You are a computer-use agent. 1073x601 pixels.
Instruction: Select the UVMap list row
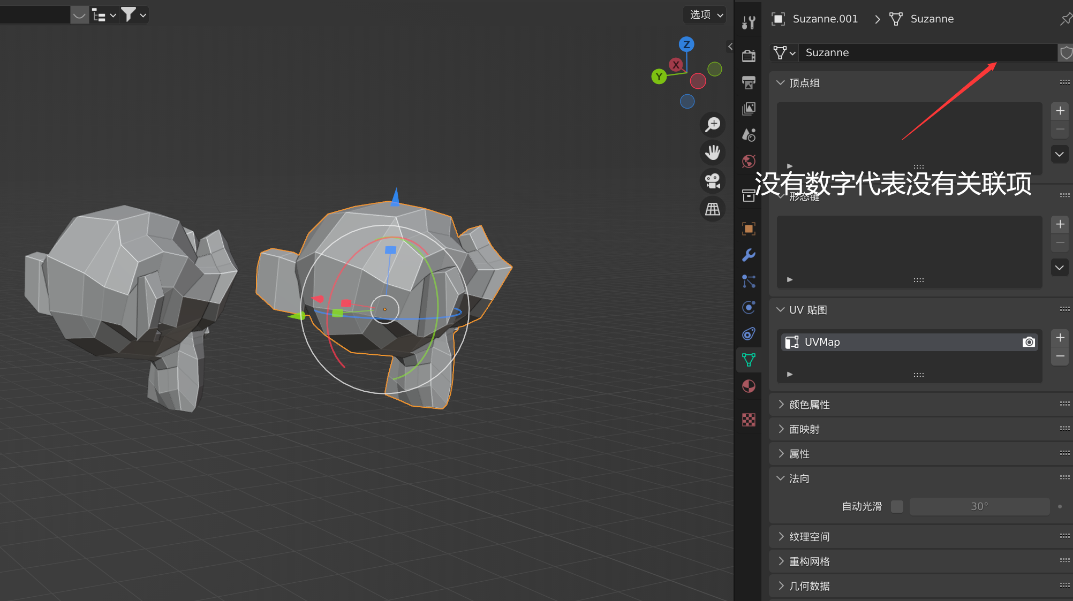click(x=909, y=342)
